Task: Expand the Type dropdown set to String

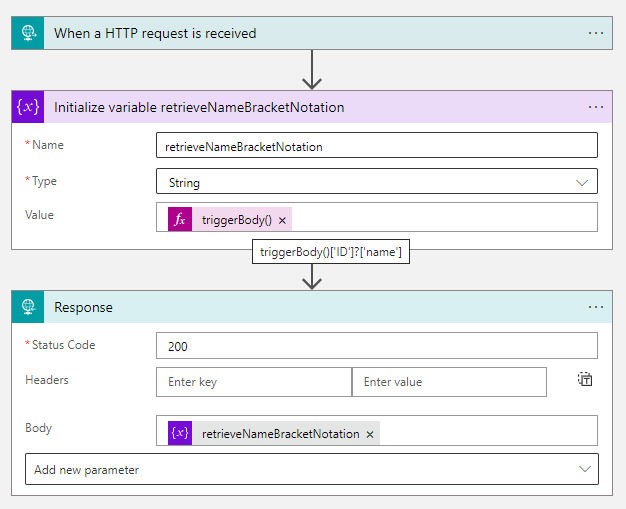Action: (x=377, y=181)
